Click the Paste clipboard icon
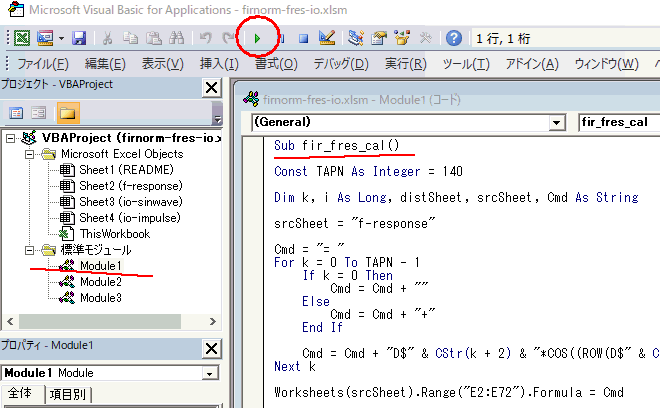The height and width of the screenshot is (408, 660). tap(154, 38)
